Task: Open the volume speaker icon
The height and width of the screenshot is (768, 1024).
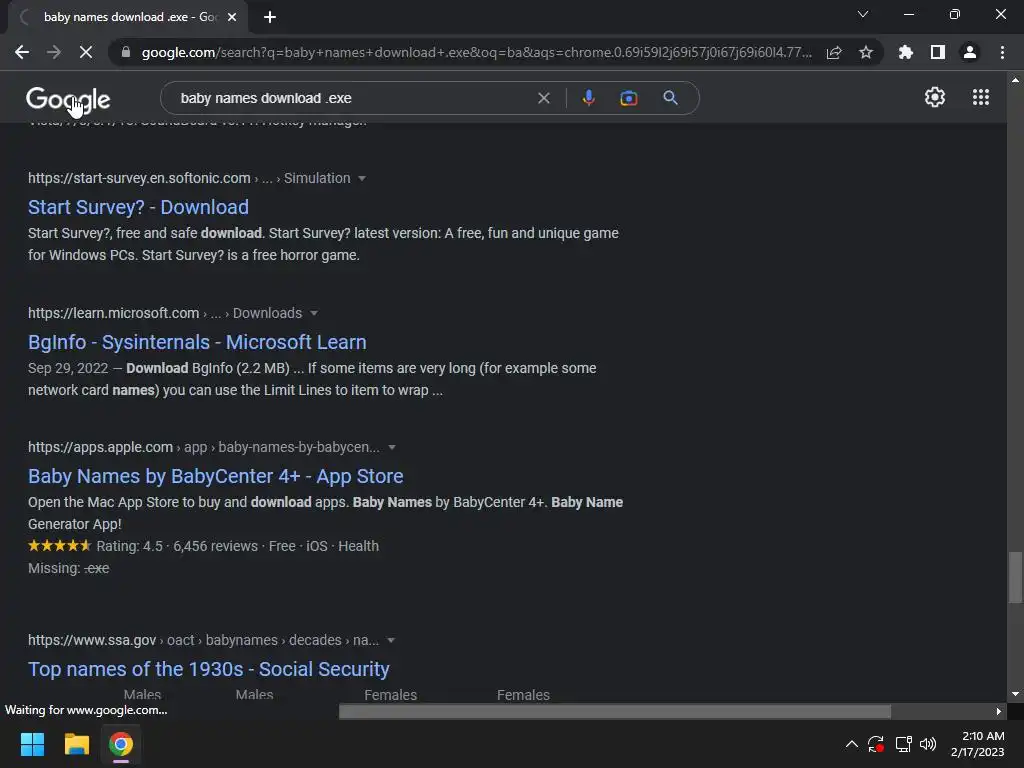Action: (x=928, y=744)
